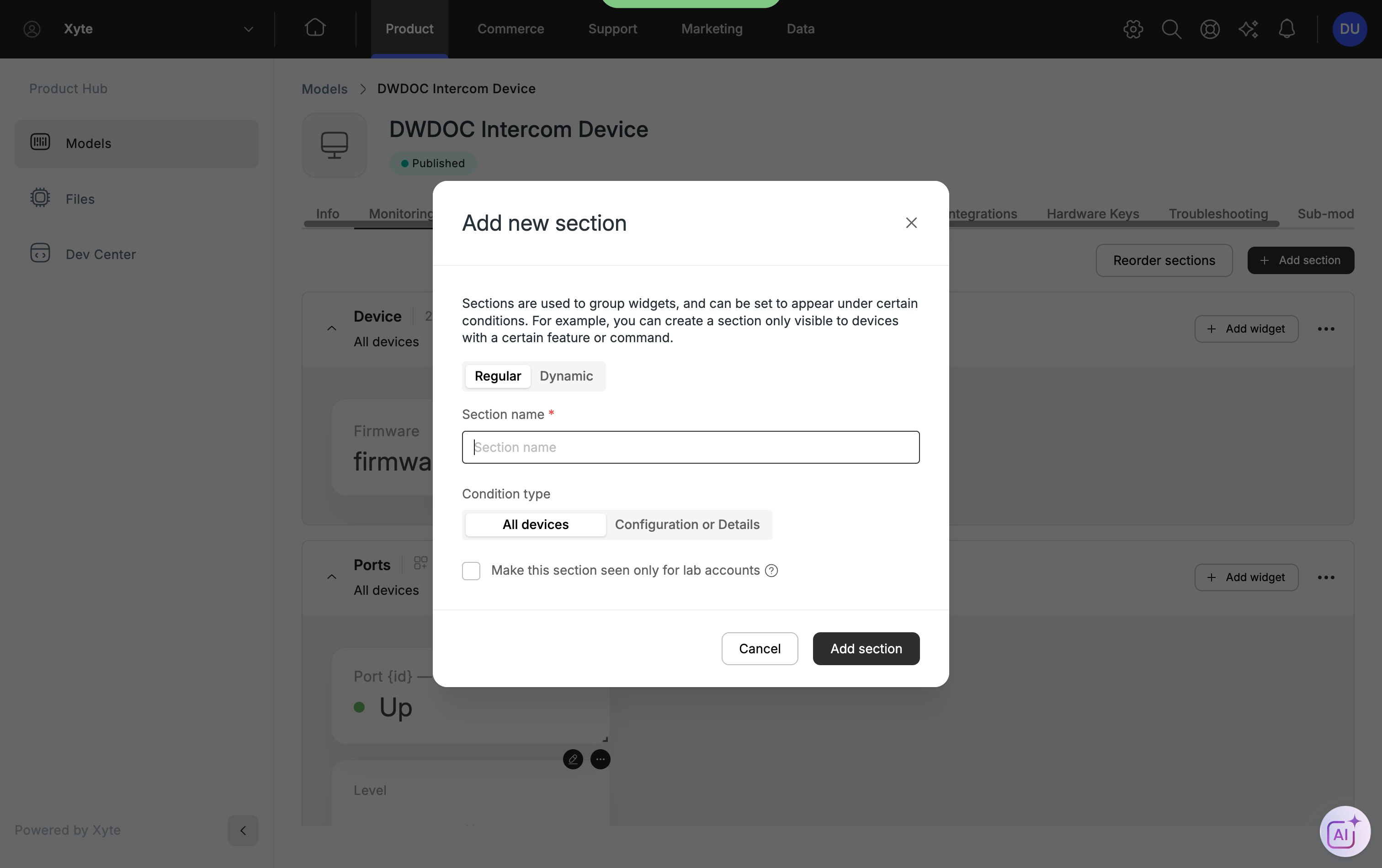This screenshot has height=868, width=1382.
Task: Collapse the left sidebar arrow
Action: pyautogui.click(x=243, y=830)
